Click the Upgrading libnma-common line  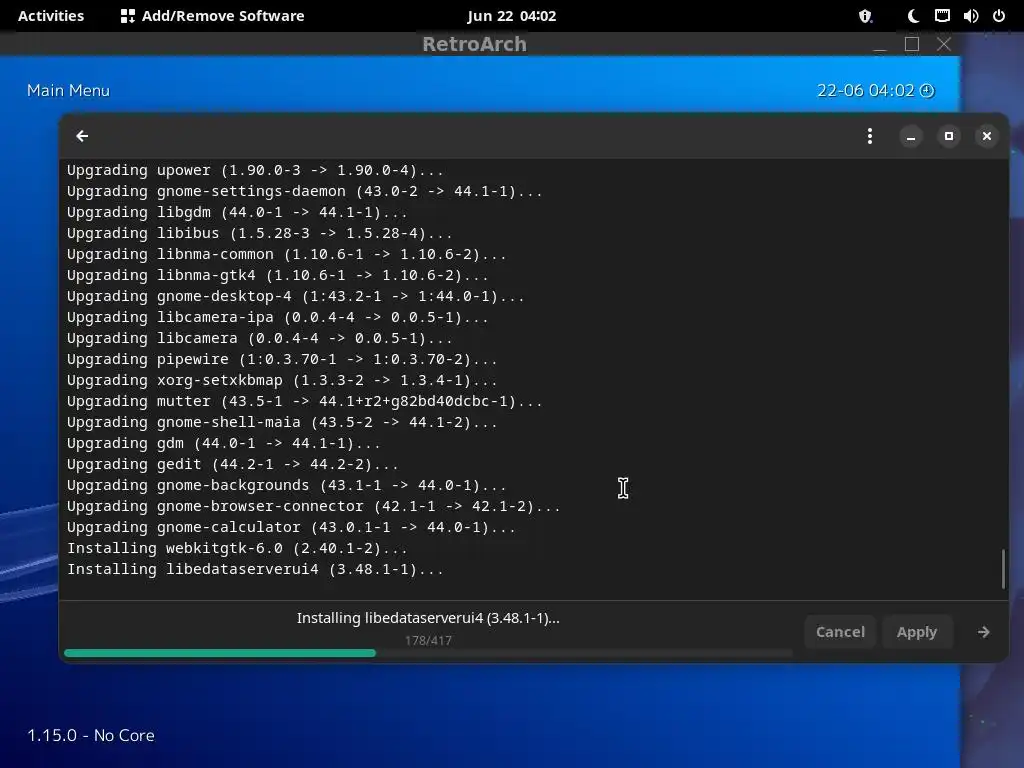click(287, 254)
